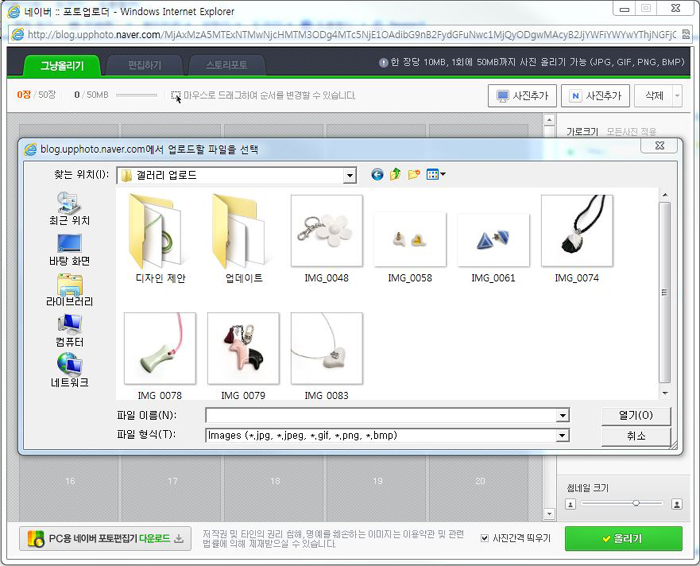Toggle the 사진간격 띄우기 checkbox
The height and width of the screenshot is (566, 700).
484,538
